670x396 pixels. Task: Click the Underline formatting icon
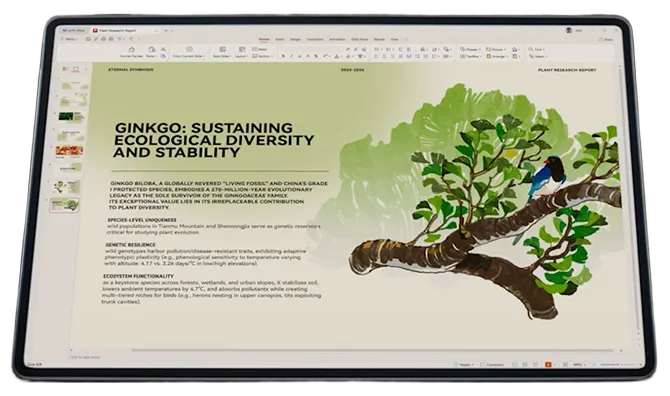coord(300,56)
